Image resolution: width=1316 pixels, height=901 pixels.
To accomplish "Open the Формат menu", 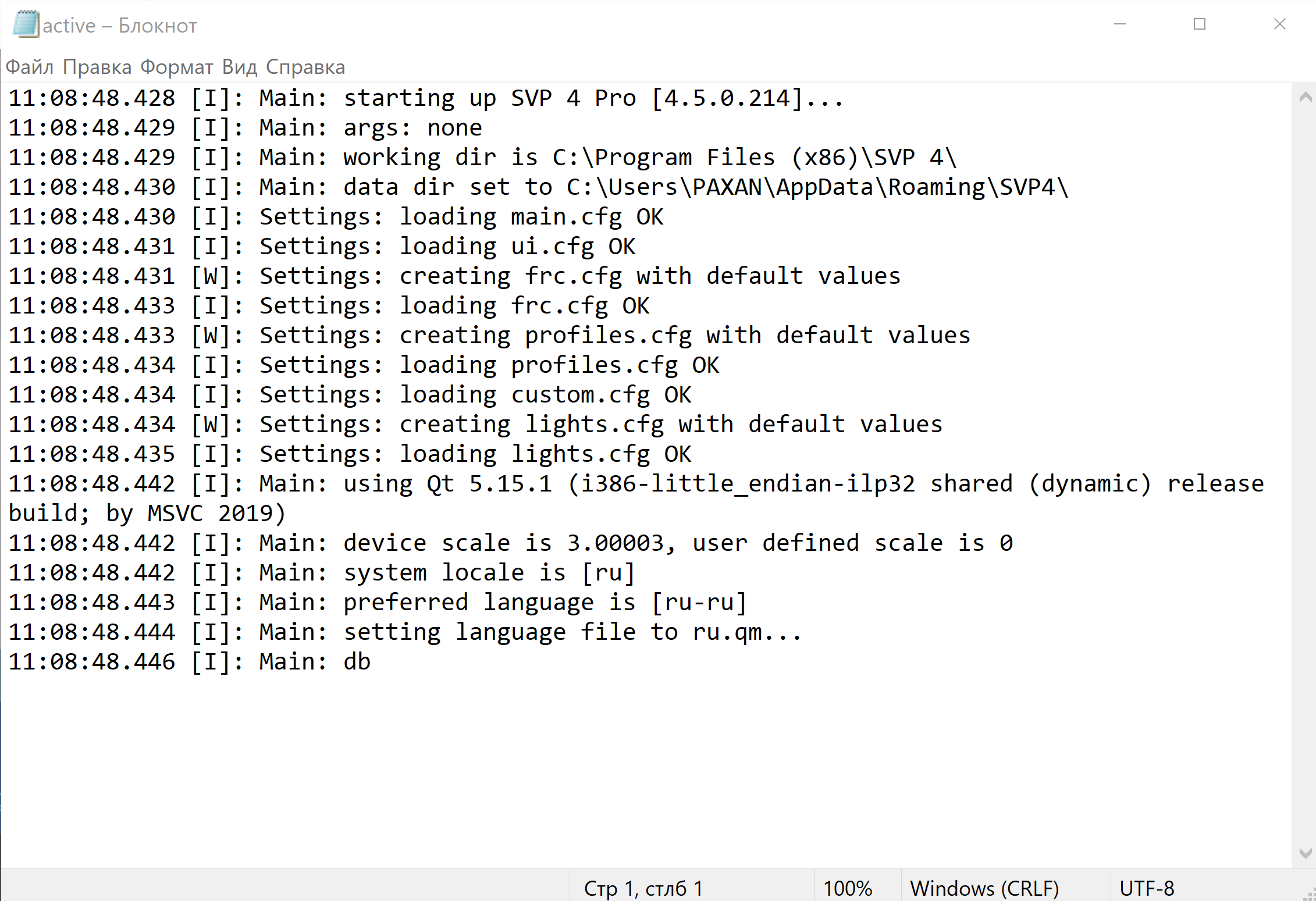I will 177,67.
